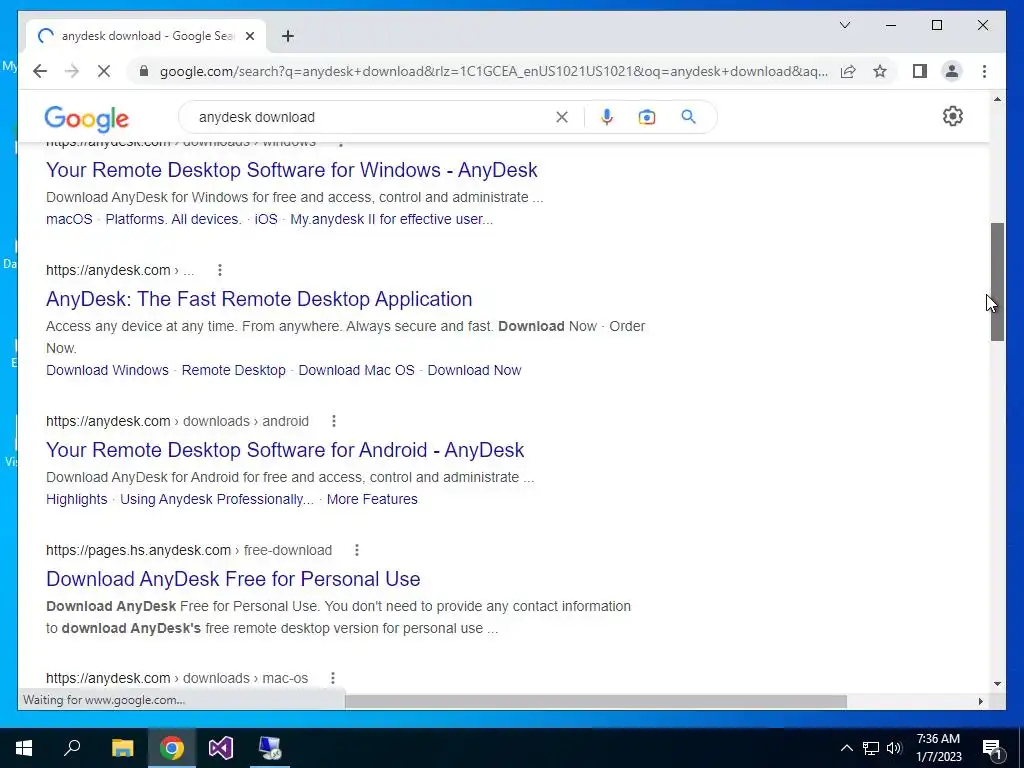This screenshot has height=768, width=1024.
Task: Click the scroll up arrow of the page
Action: (x=997, y=99)
